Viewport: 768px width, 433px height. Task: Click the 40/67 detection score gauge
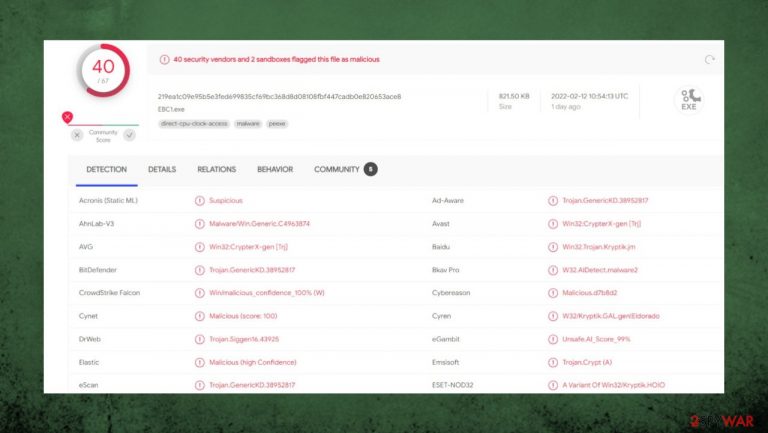103,71
